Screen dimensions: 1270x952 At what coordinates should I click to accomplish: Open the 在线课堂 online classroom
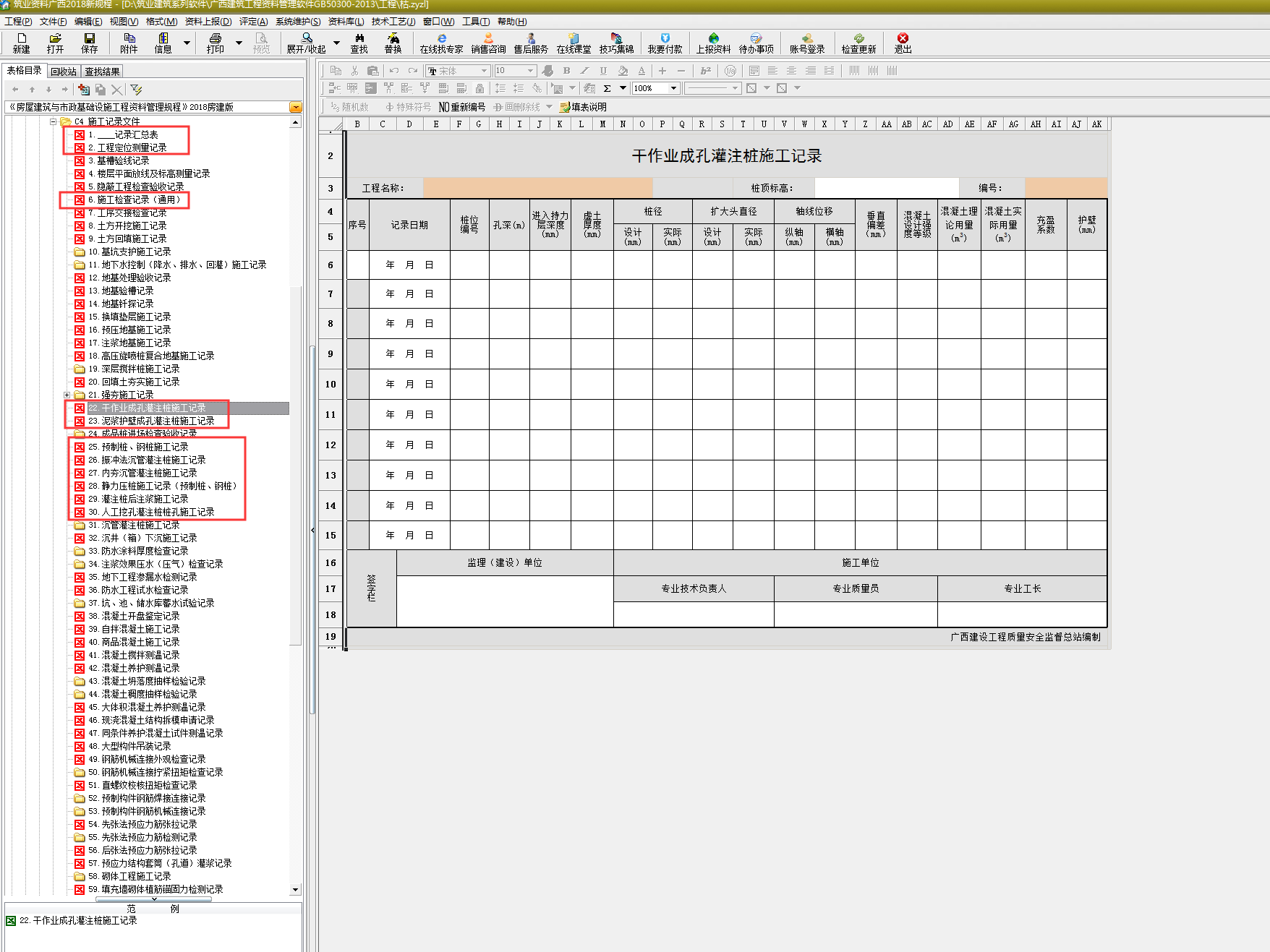574,43
